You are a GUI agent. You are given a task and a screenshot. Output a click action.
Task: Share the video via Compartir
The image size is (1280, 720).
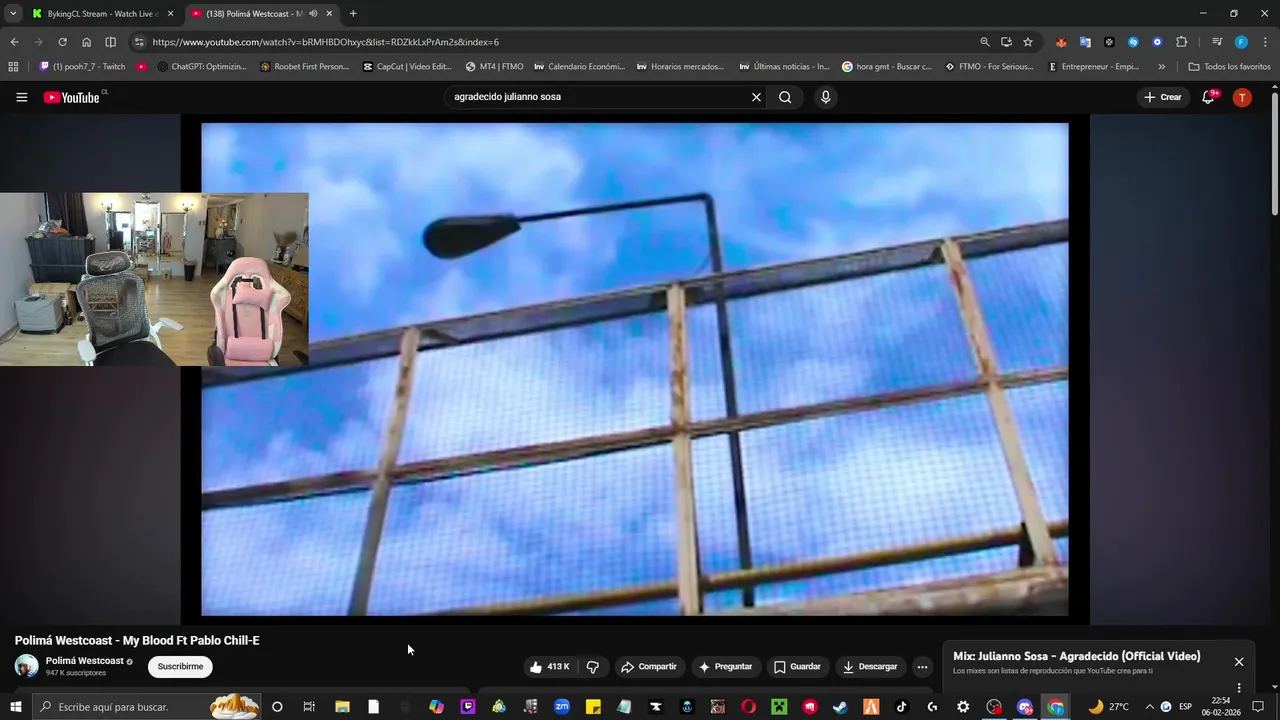click(648, 667)
